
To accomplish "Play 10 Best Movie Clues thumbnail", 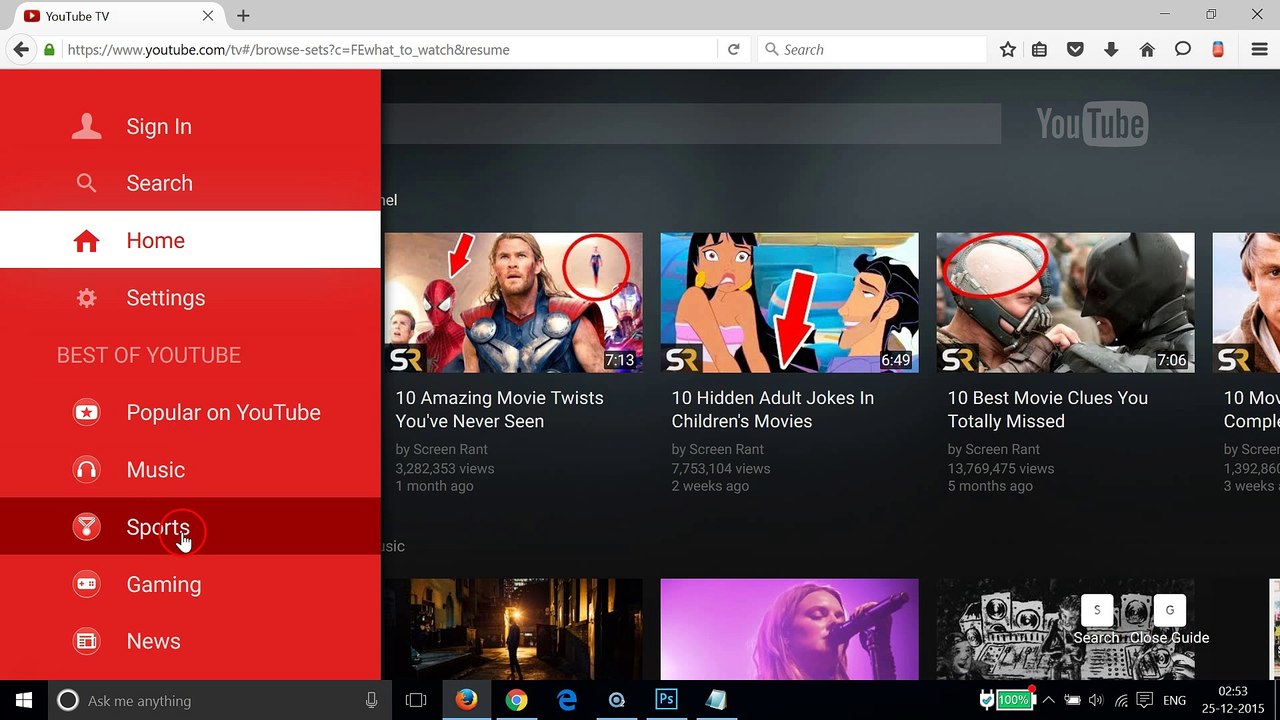I will click(x=1065, y=303).
